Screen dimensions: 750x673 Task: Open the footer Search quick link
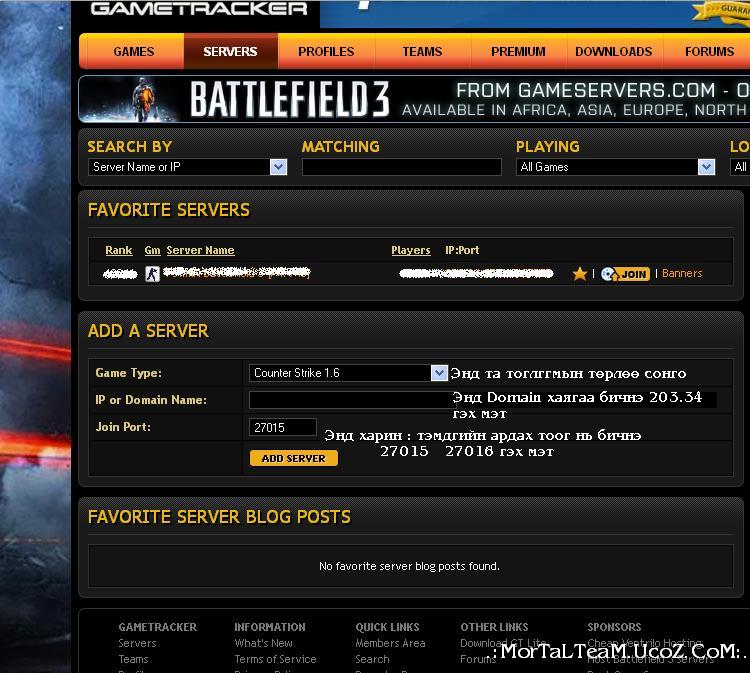372,659
